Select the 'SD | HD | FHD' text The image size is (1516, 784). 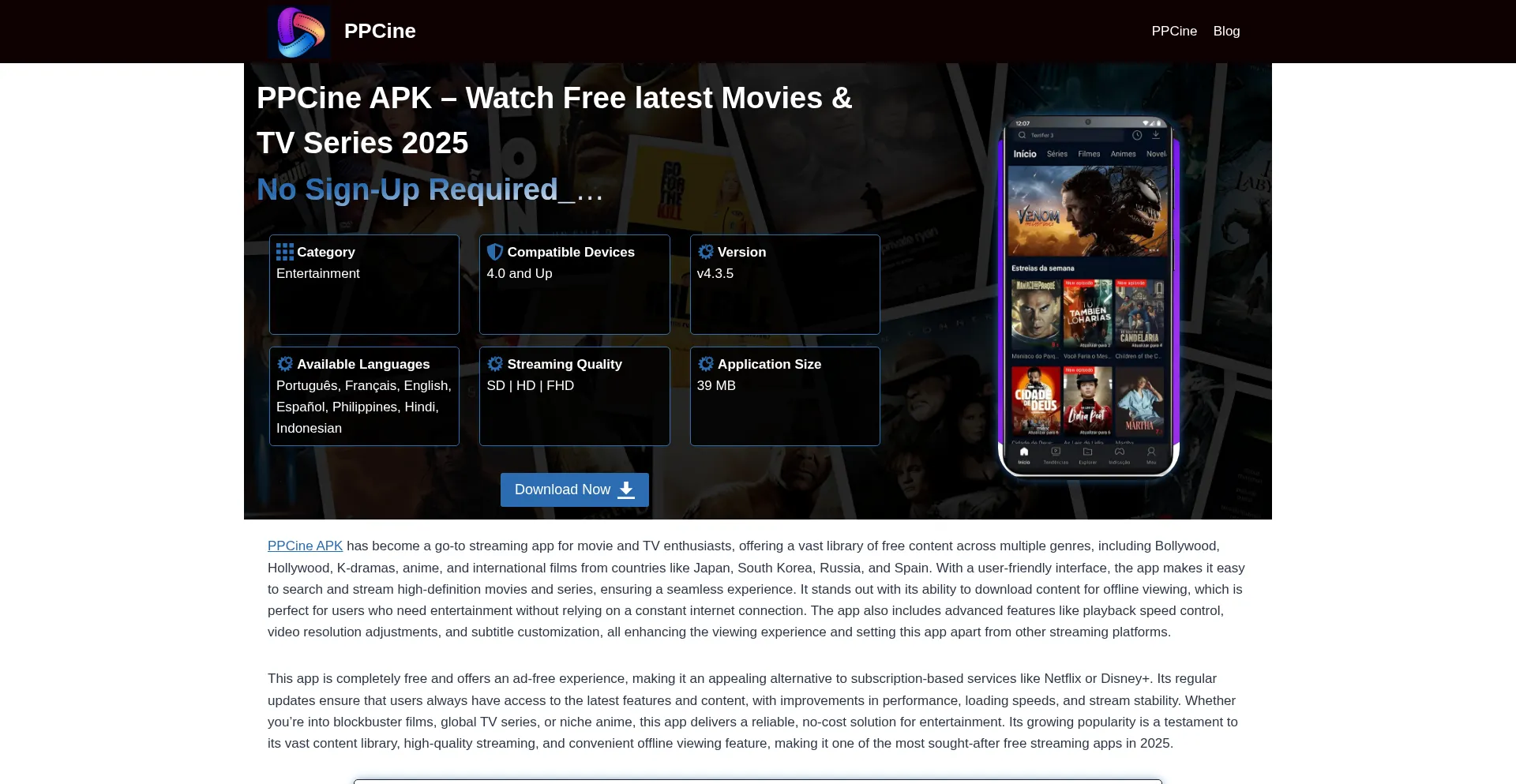pos(531,385)
